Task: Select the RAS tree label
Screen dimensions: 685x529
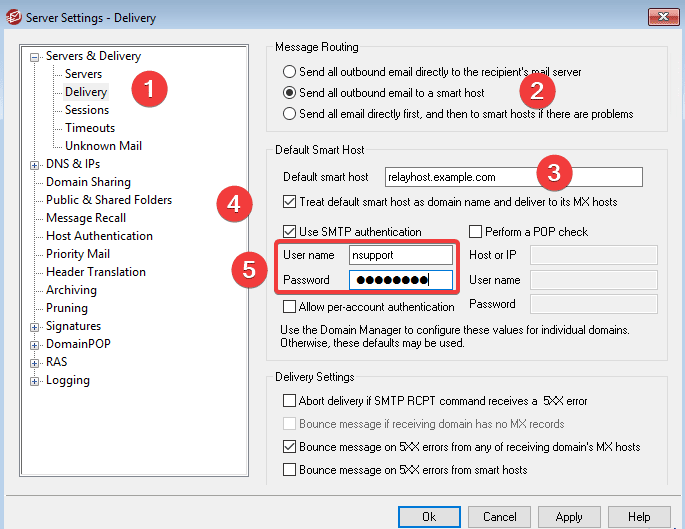Action: click(x=56, y=362)
